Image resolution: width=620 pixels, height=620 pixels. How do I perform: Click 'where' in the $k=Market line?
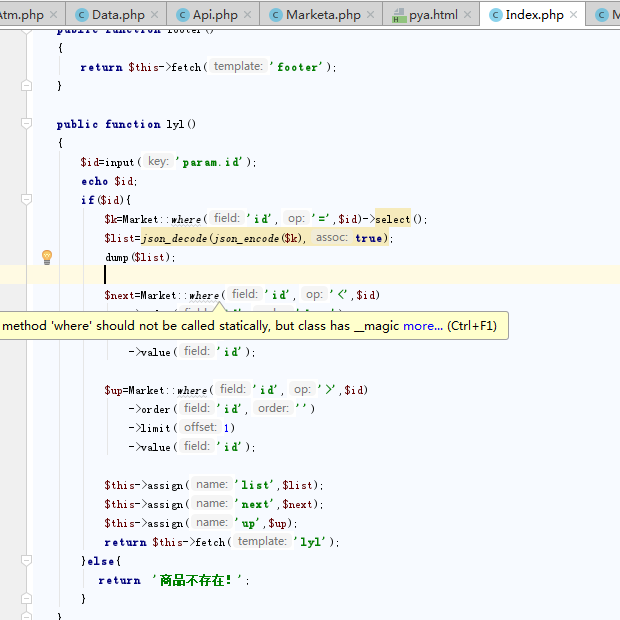tap(186, 219)
